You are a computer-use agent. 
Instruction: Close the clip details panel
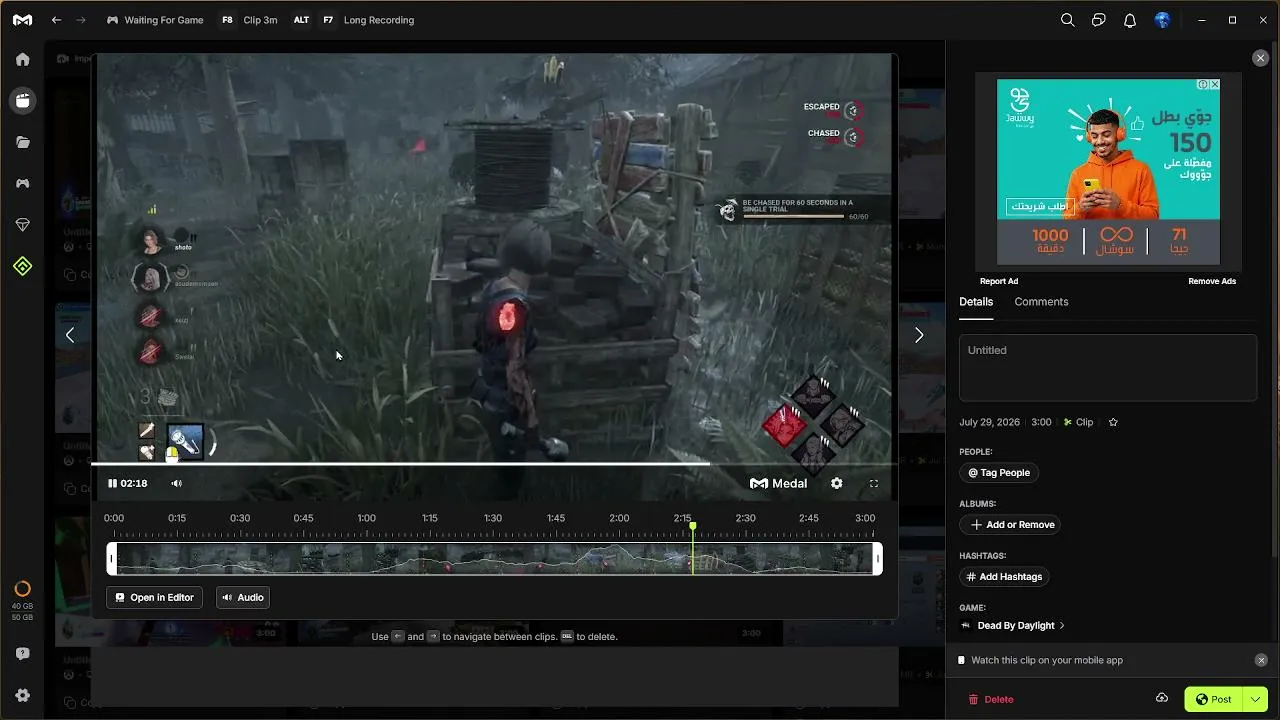tap(1260, 58)
